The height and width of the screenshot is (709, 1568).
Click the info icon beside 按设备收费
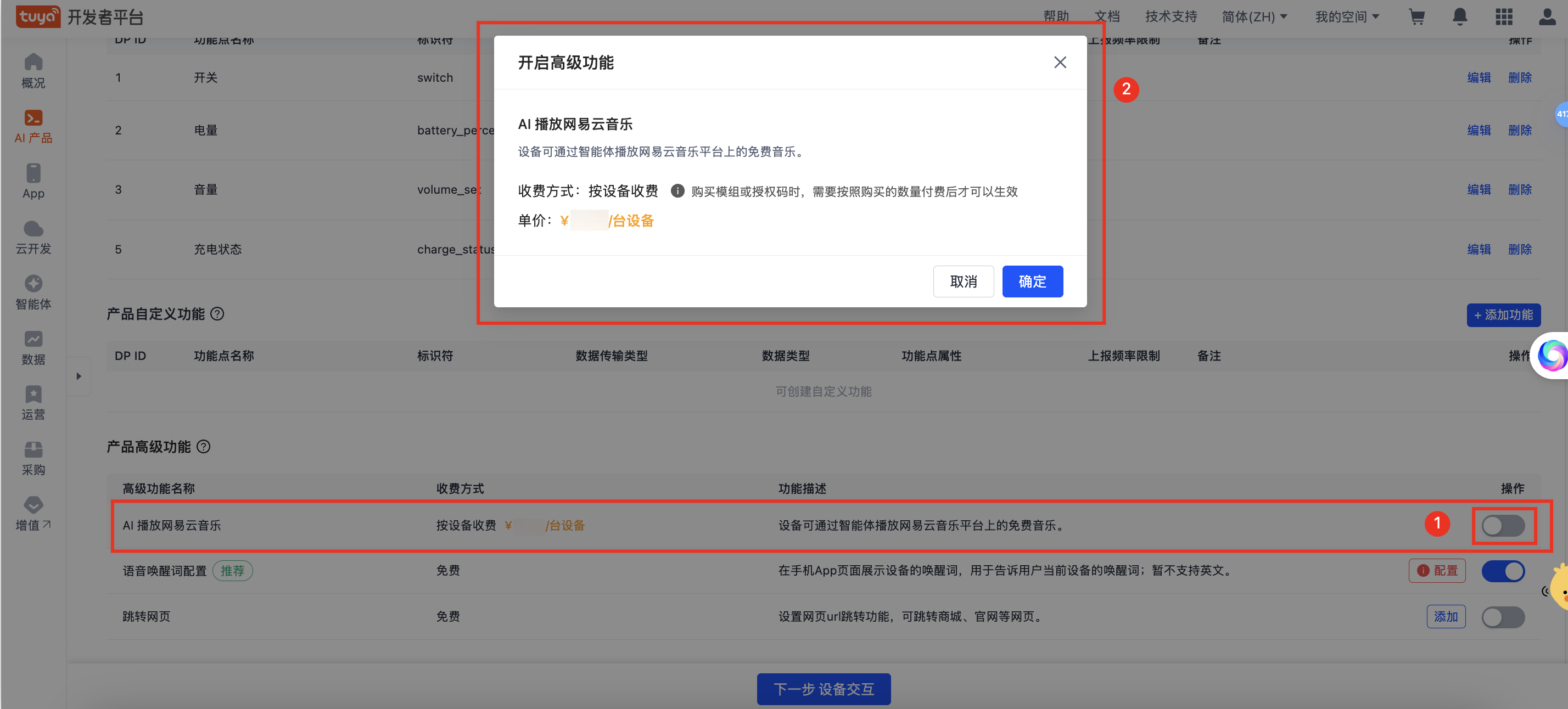pos(677,191)
